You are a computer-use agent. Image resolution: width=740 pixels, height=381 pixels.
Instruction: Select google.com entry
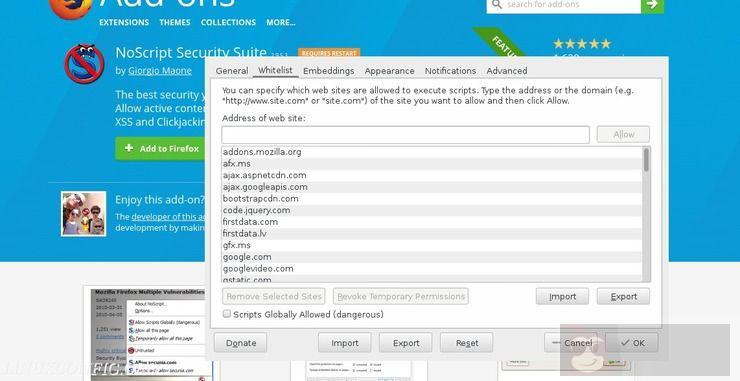click(x=432, y=257)
